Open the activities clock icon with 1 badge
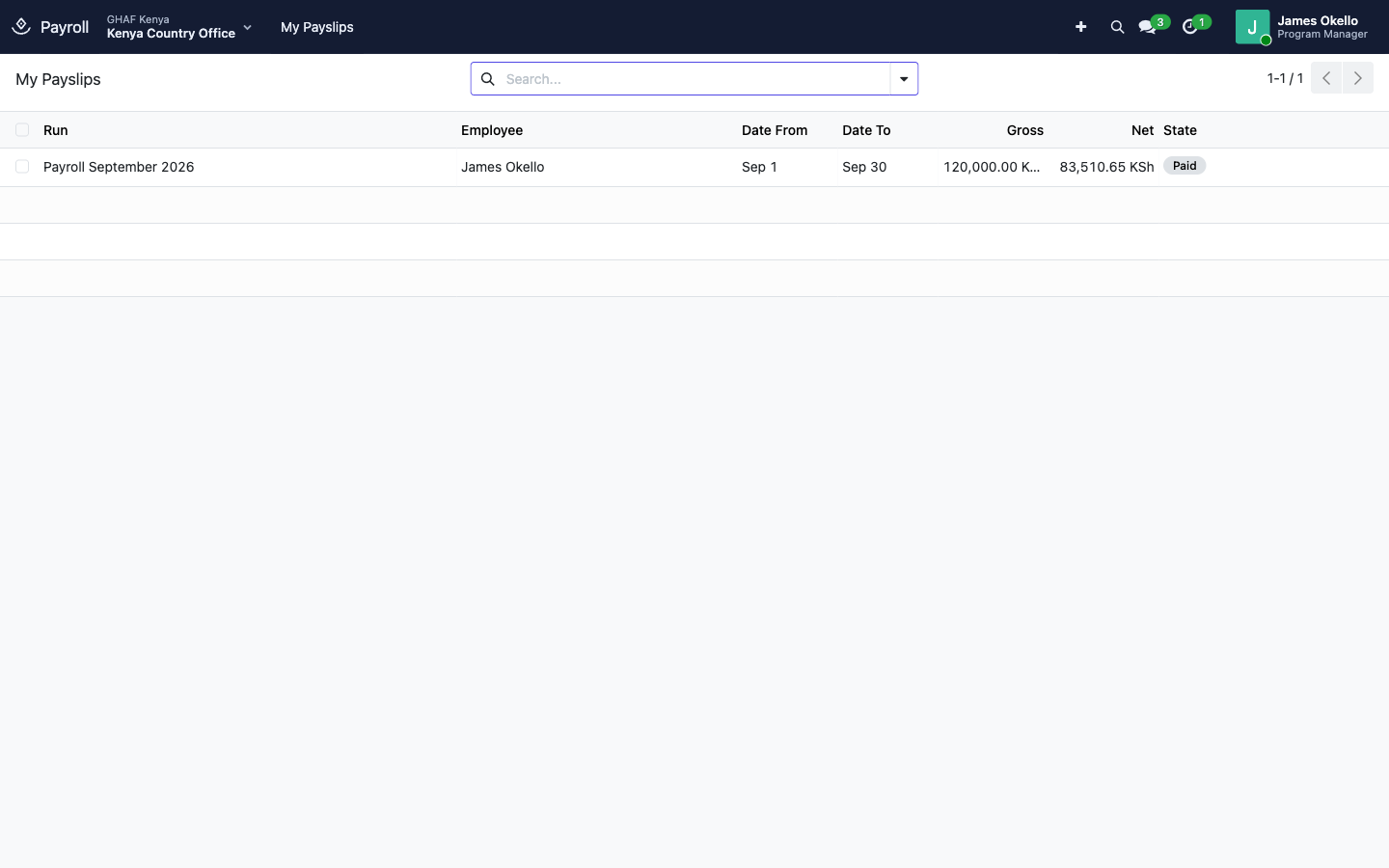The height and width of the screenshot is (868, 1389). [1195, 26]
